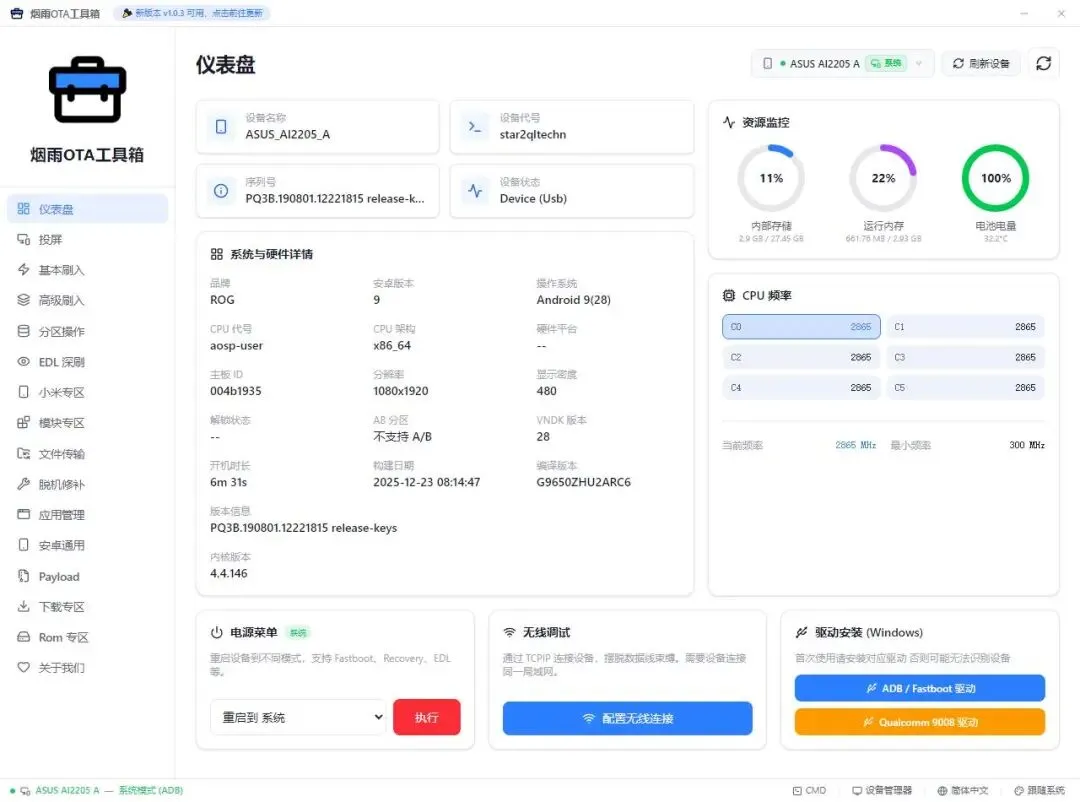Open CMD from the status bar
Image resolution: width=1080 pixels, height=802 pixels.
pos(809,790)
